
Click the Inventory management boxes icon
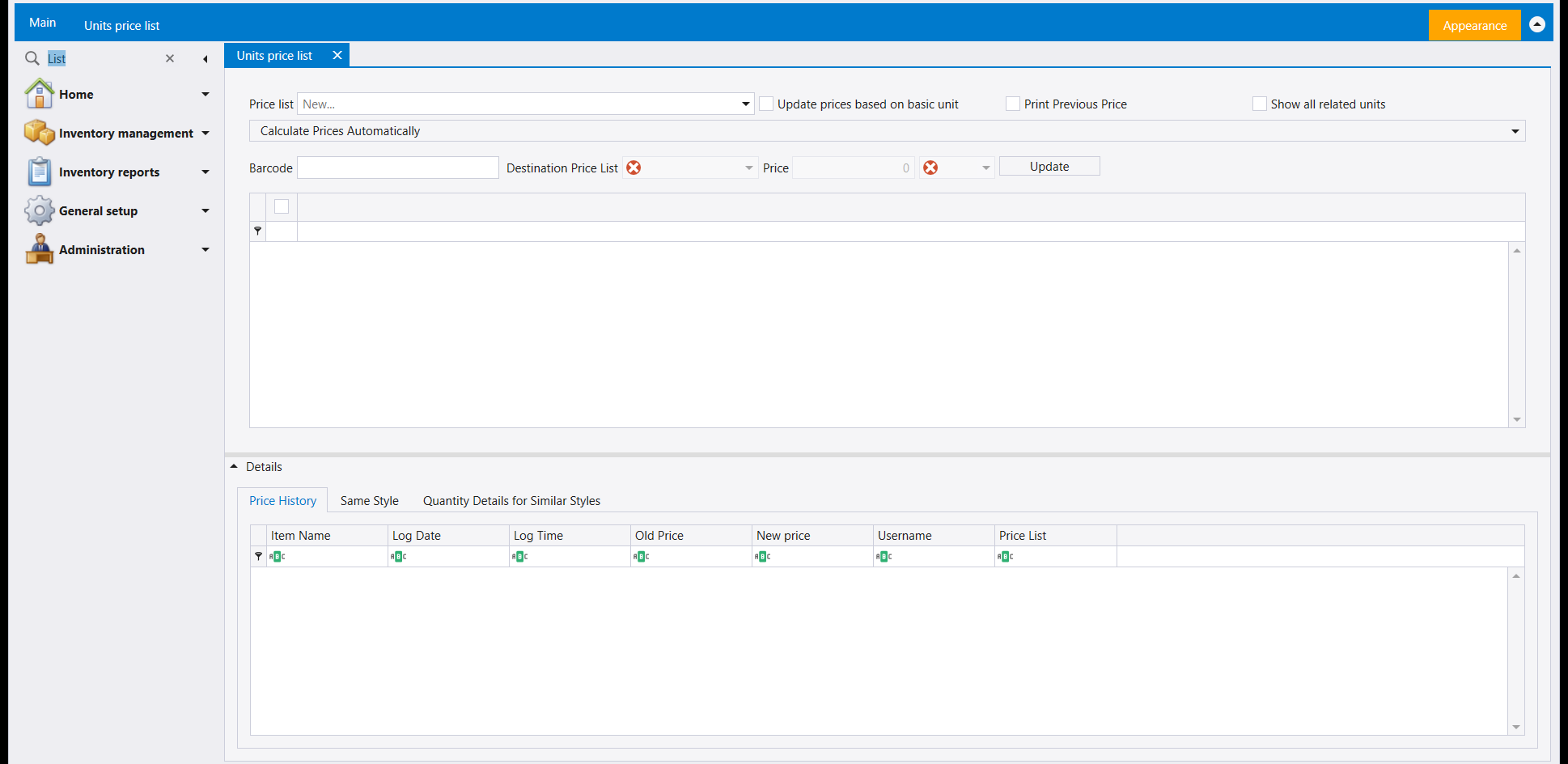(39, 133)
